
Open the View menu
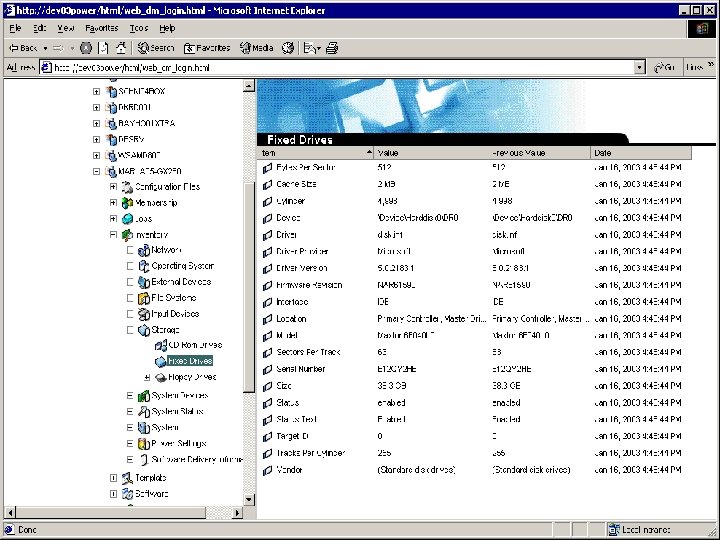pyautogui.click(x=66, y=28)
